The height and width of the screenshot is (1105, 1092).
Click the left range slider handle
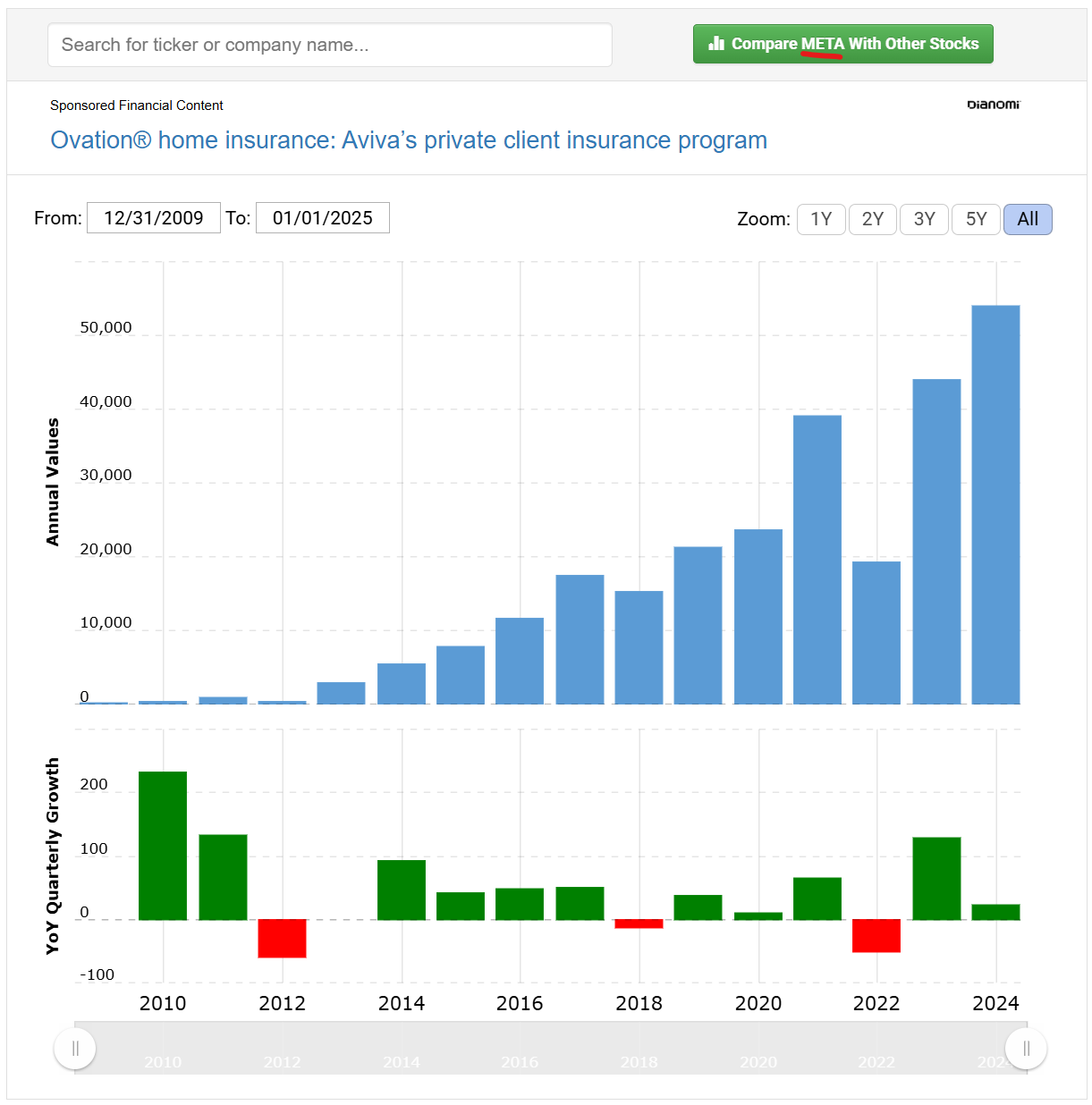pyautogui.click(x=75, y=1048)
